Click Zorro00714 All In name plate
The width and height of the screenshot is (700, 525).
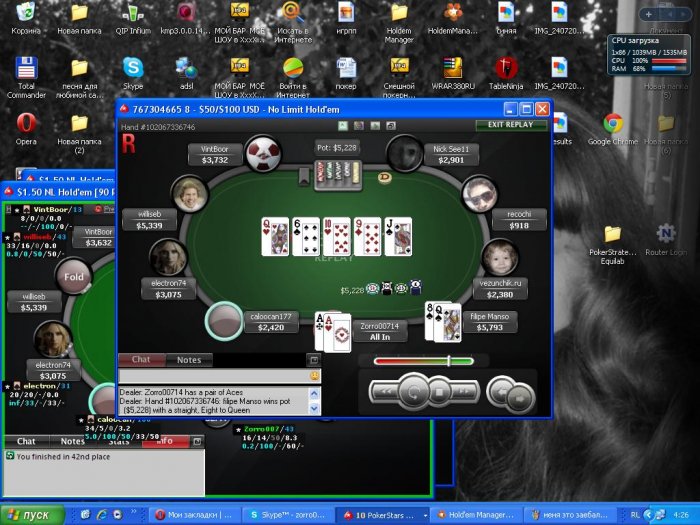coord(380,331)
